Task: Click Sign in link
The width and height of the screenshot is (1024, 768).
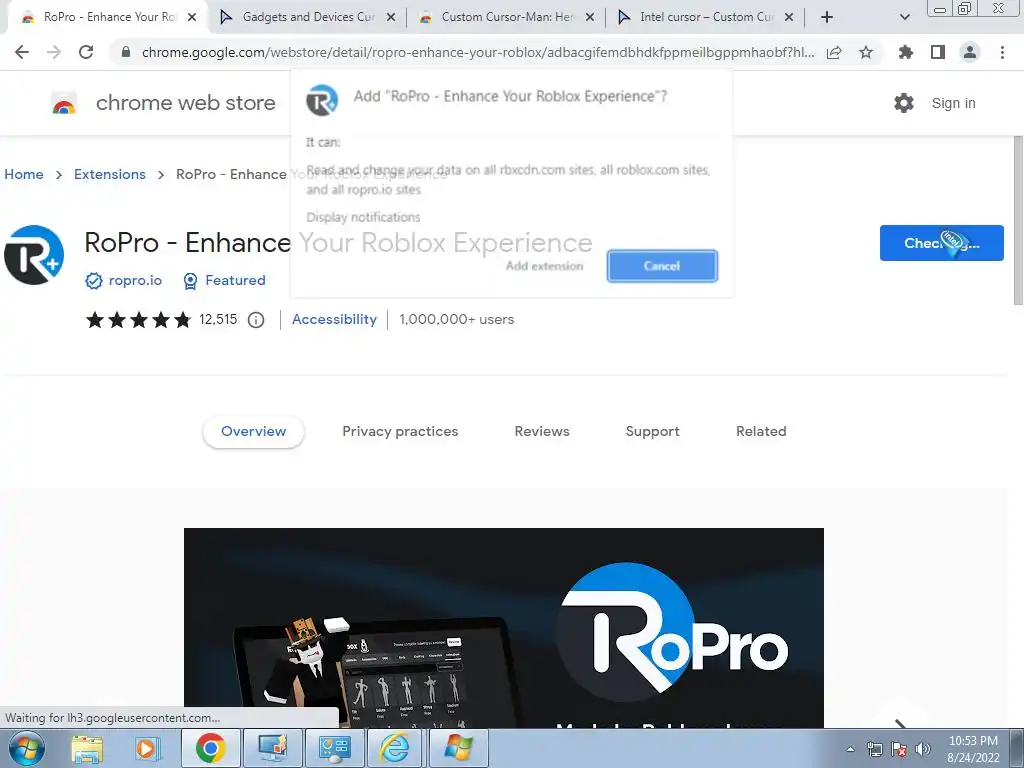Action: (x=953, y=103)
